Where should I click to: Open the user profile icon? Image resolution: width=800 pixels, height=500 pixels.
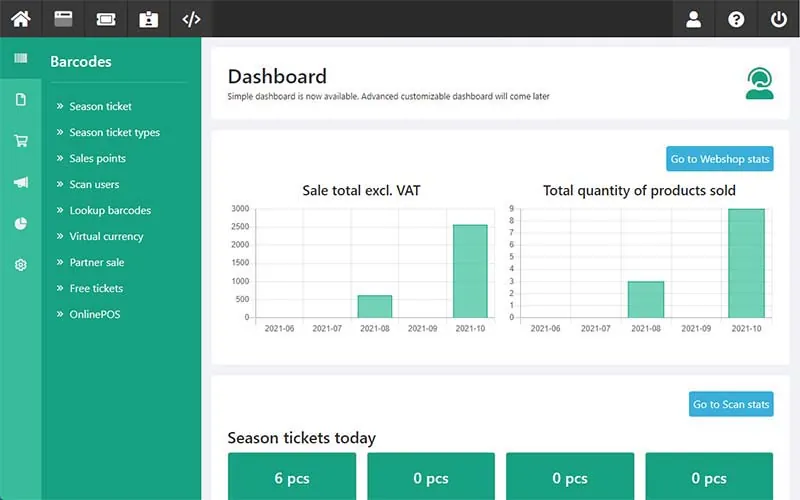click(x=693, y=19)
